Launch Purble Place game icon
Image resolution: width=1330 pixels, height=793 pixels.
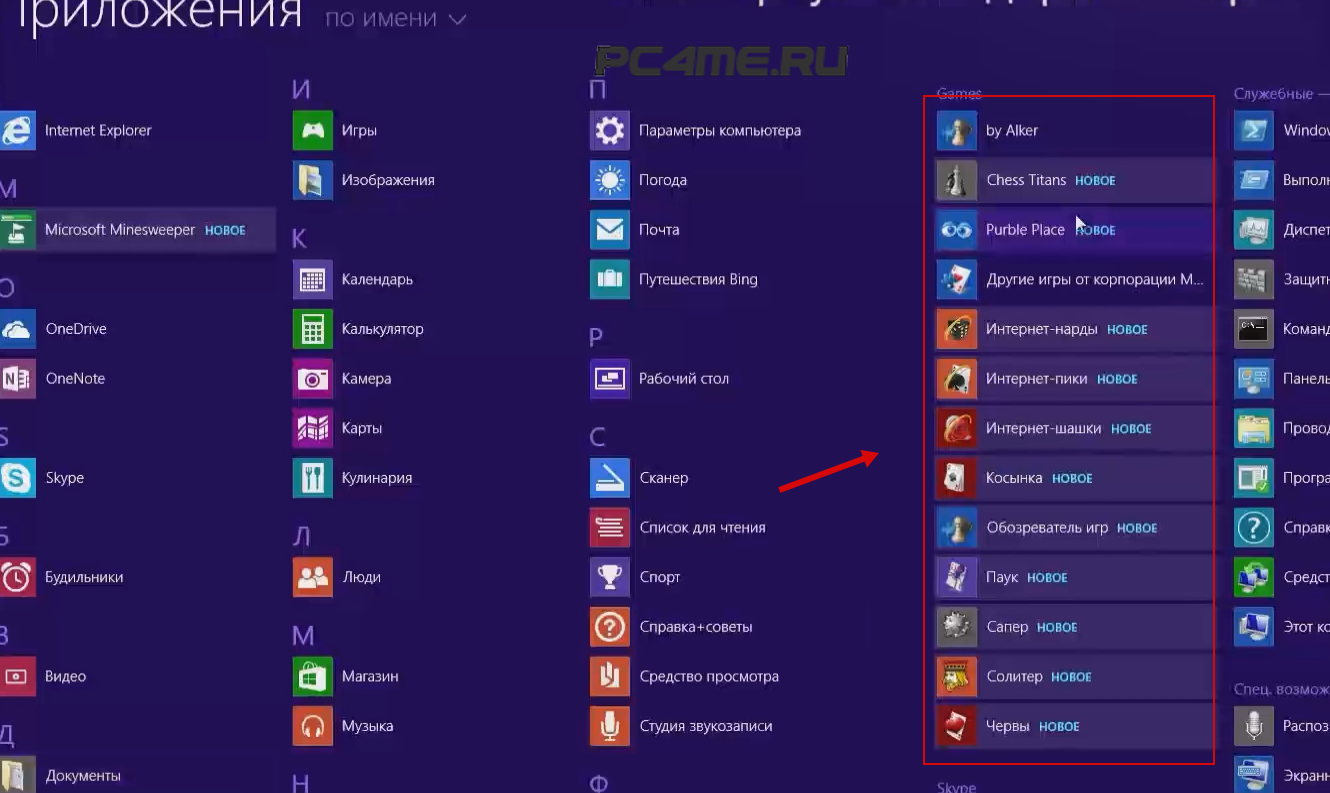[x=957, y=230]
